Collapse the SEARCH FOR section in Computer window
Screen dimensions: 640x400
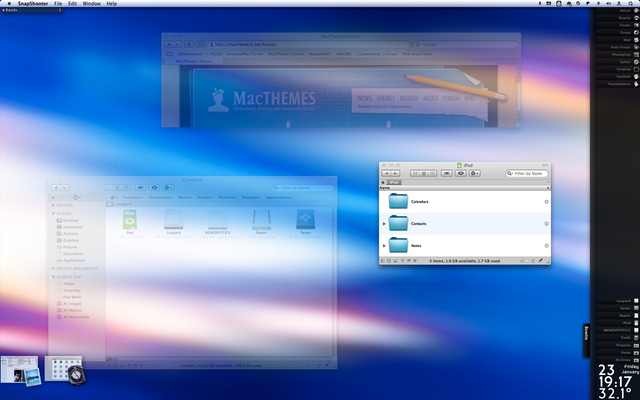pos(53,277)
